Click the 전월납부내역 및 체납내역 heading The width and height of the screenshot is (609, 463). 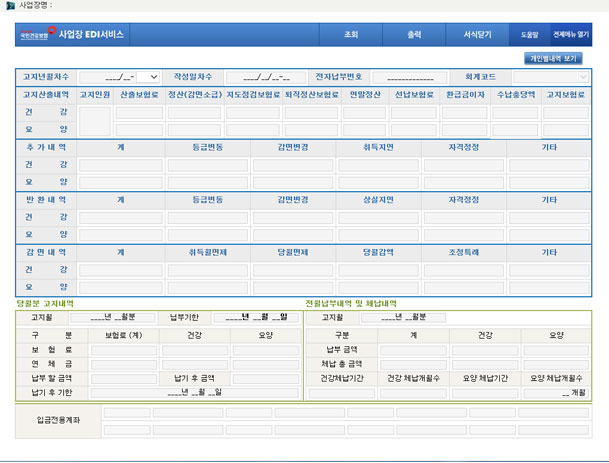351,304
